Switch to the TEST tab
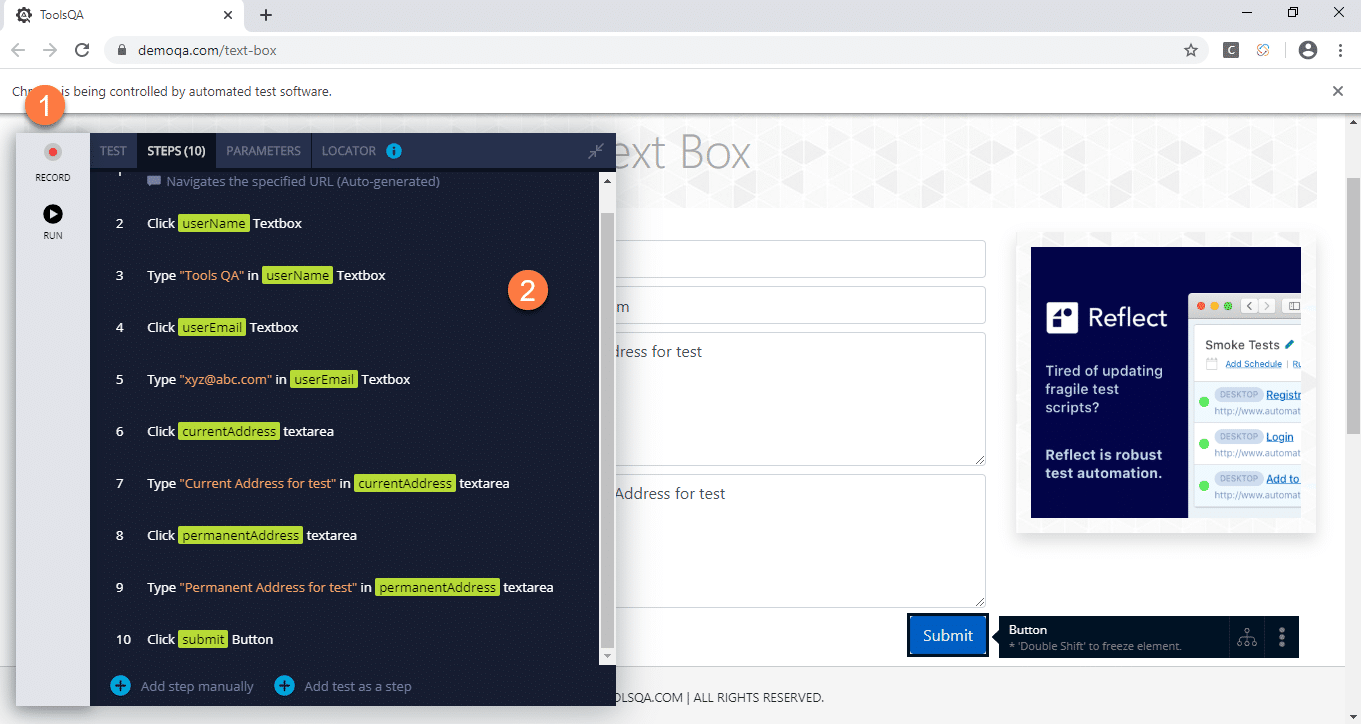This screenshot has width=1361, height=724. pyautogui.click(x=113, y=151)
